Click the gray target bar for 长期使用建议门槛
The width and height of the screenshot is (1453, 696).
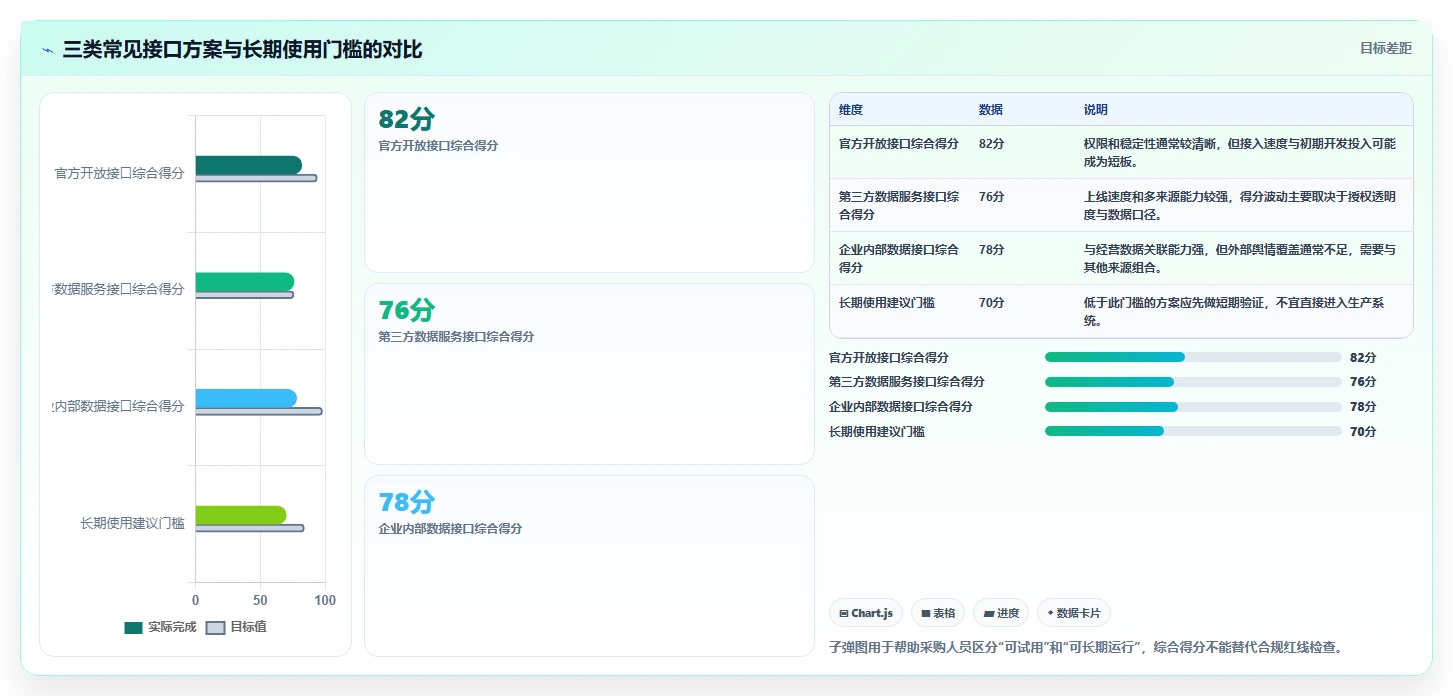click(249, 528)
